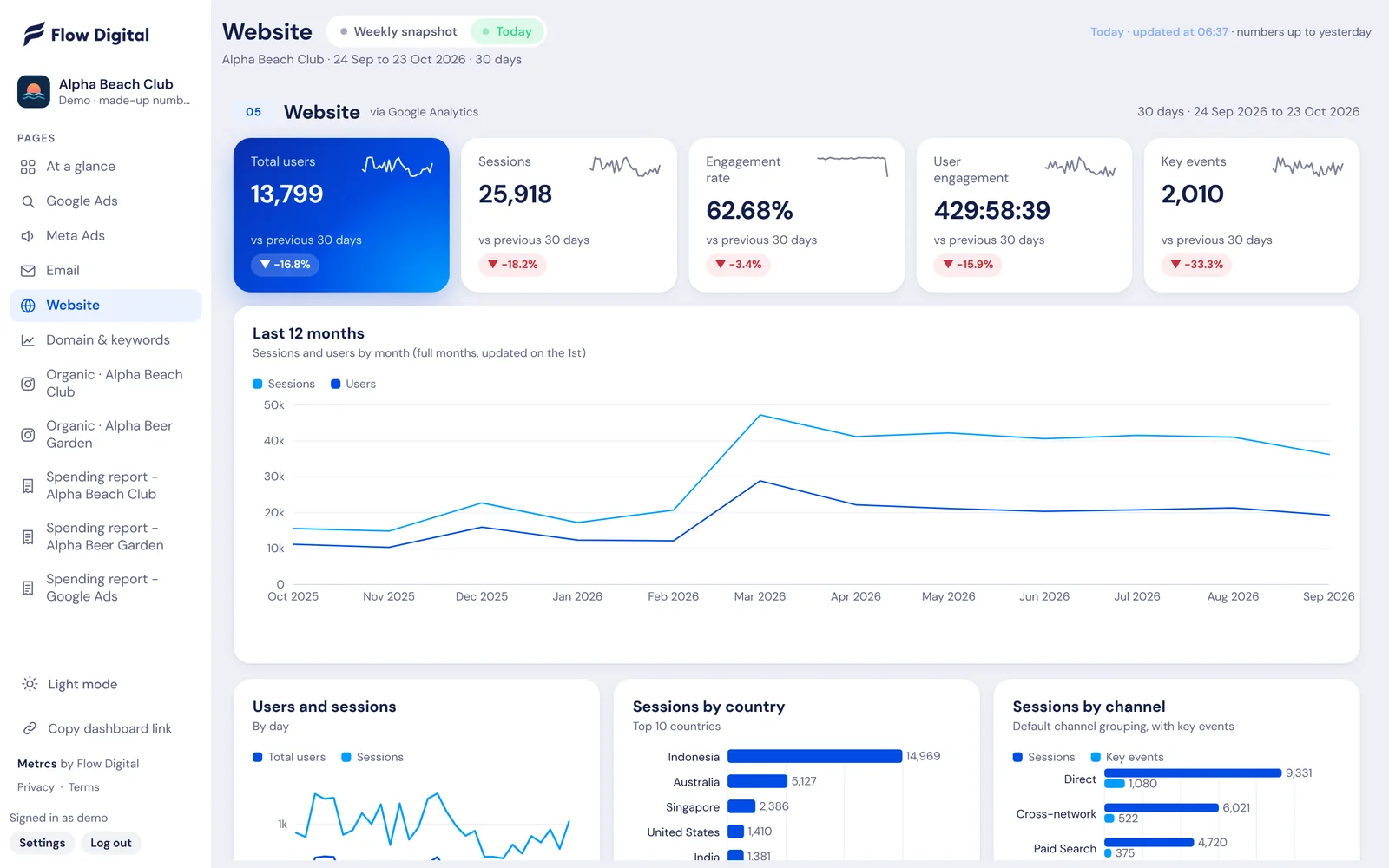Click the Google Ads magnifier icon
Viewport: 1389px width, 868px height.
[x=28, y=201]
